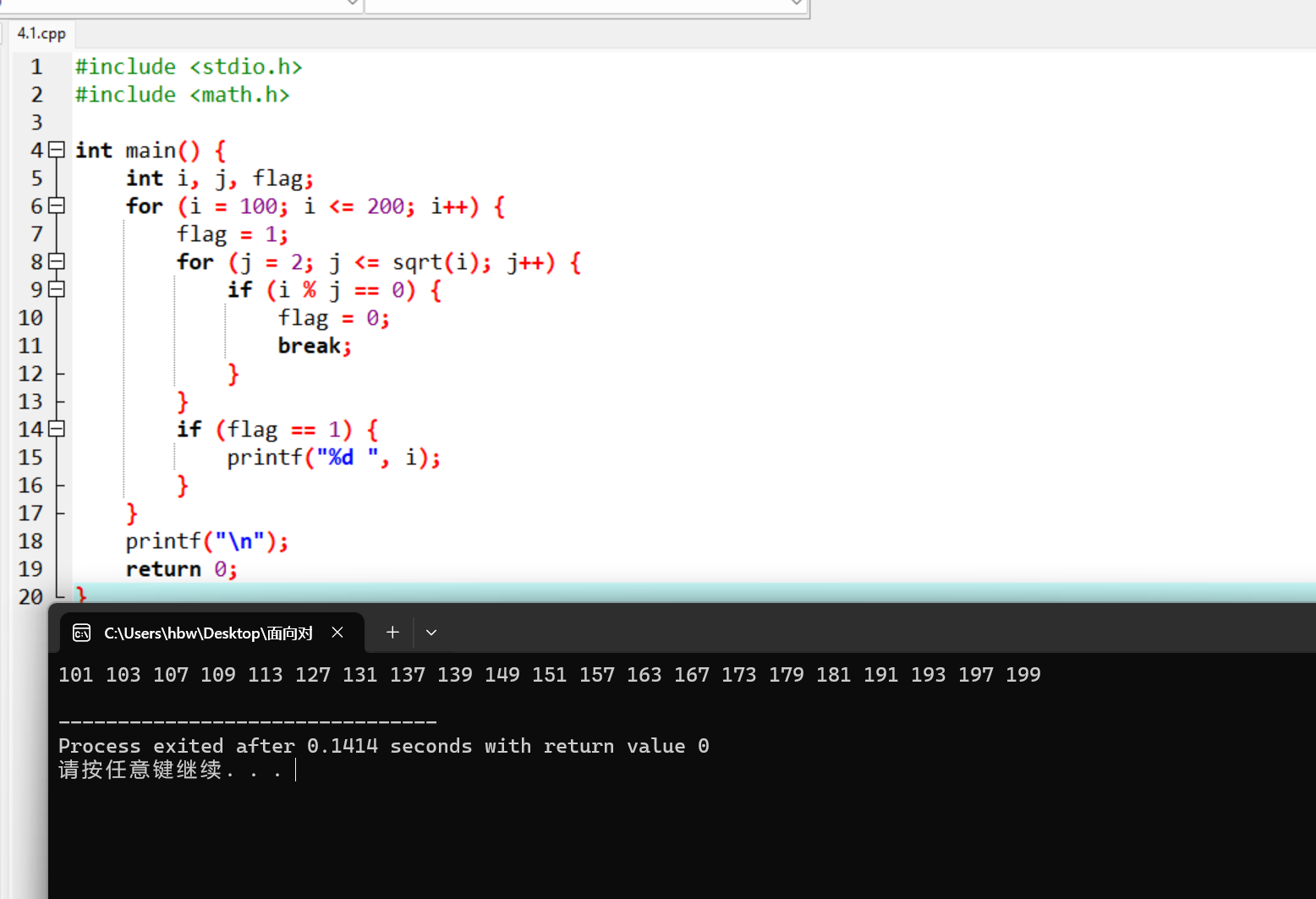Screen dimensions: 1316x899
Task: Click the printf("%d ", i) statement
Action: (334, 458)
